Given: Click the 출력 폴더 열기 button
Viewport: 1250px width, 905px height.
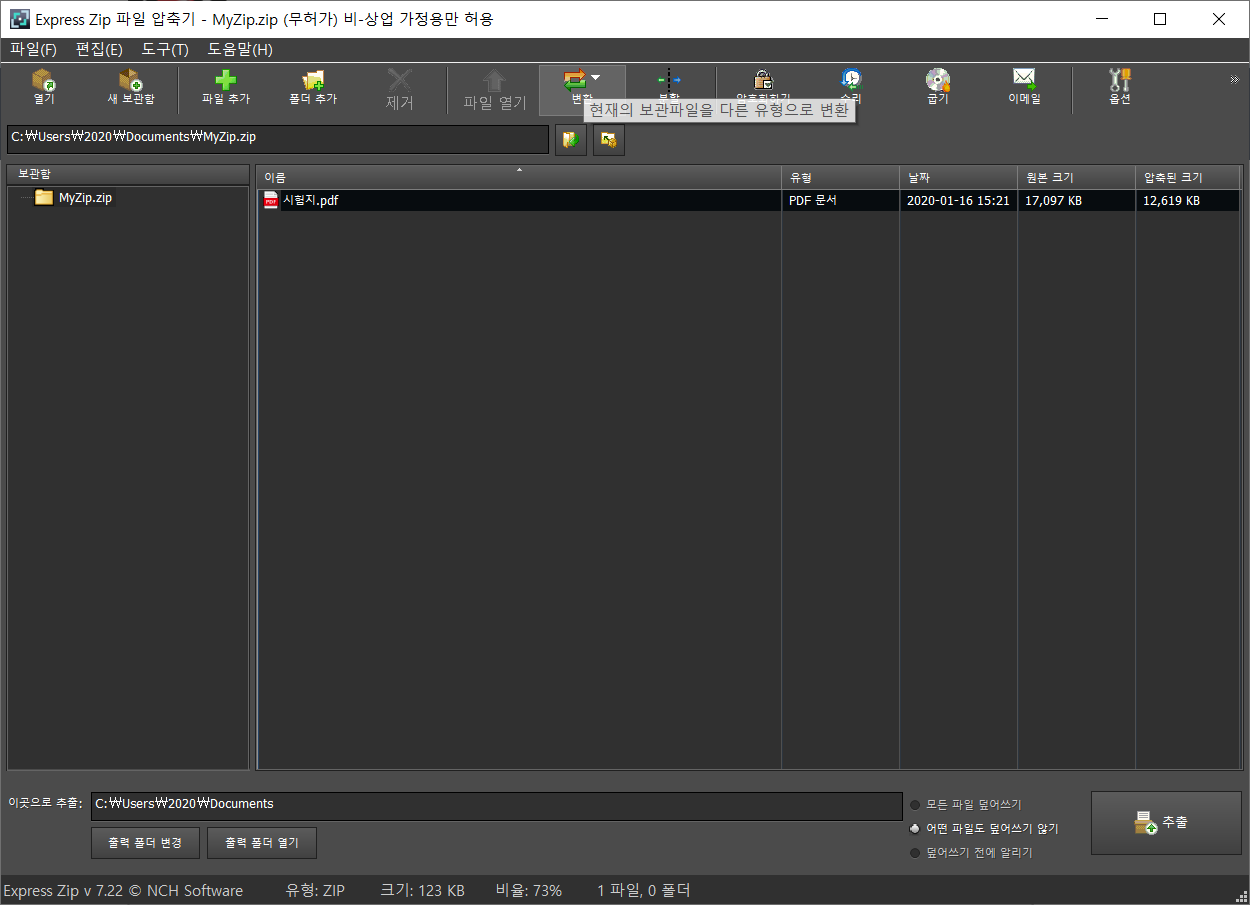Looking at the screenshot, I should (x=262, y=843).
